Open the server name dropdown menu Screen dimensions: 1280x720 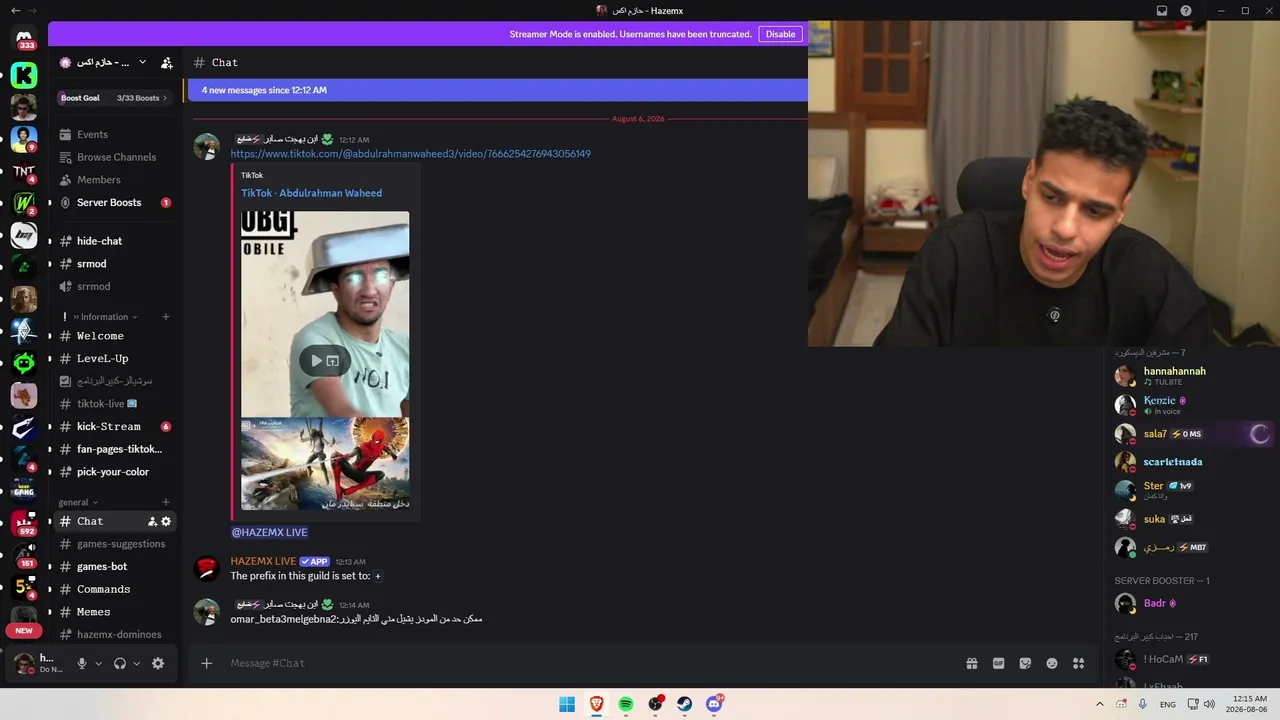coord(142,62)
